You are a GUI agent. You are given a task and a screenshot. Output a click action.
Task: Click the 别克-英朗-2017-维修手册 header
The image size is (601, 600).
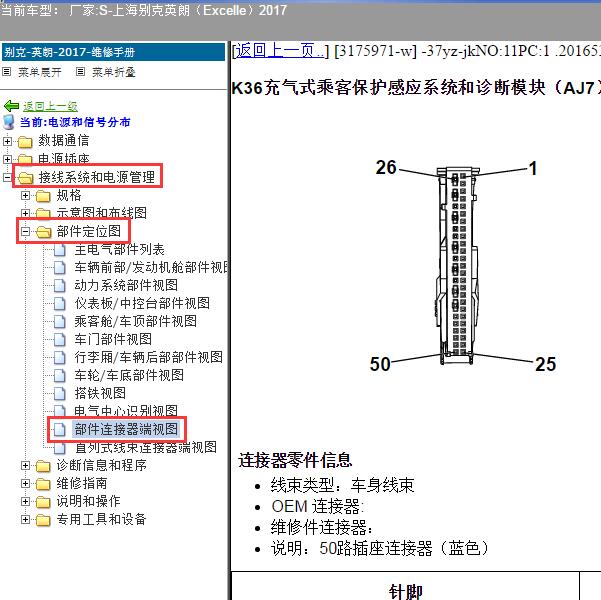(113, 52)
